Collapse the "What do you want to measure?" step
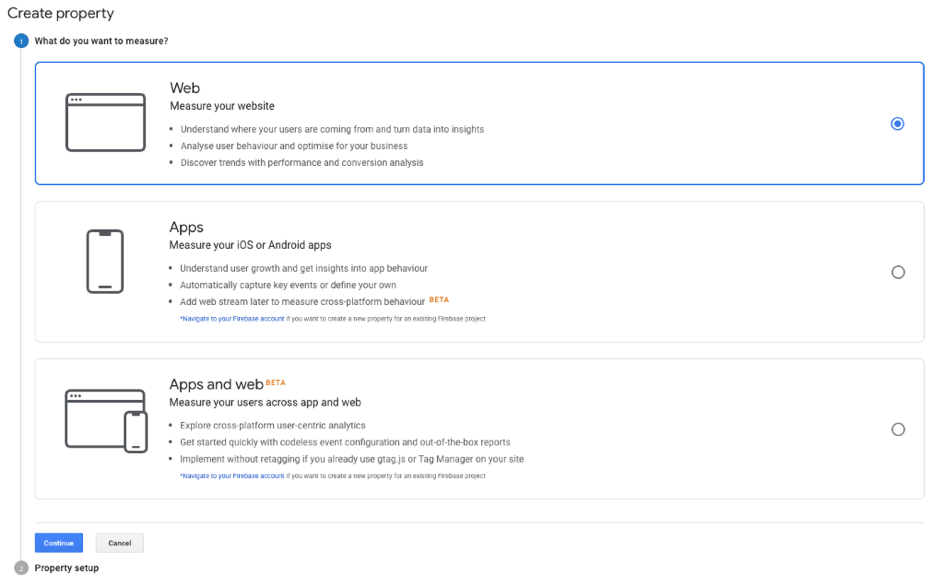Screen dimensions: 943x585 tap(101, 41)
